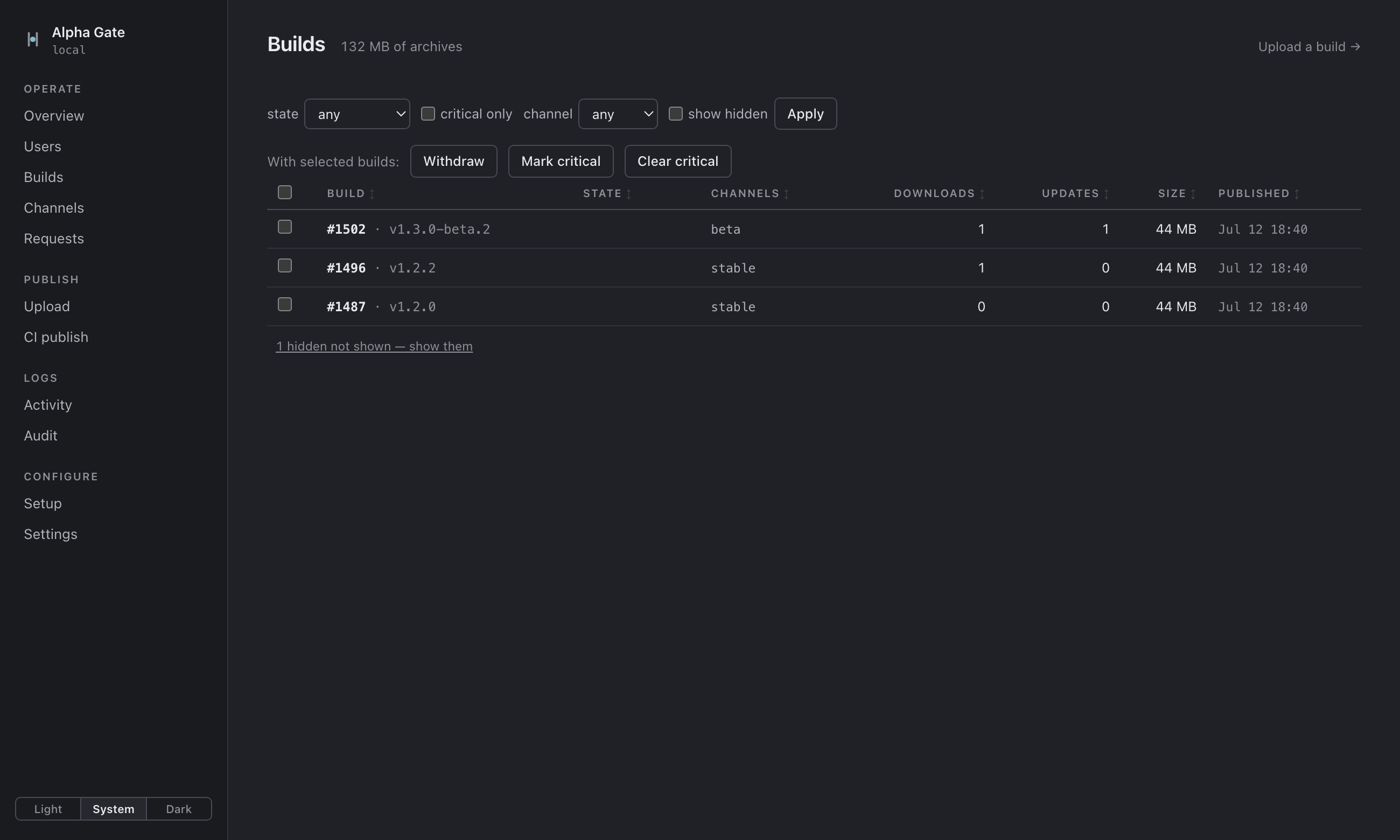
Task: Click published date of build #1502
Action: [1263, 229]
